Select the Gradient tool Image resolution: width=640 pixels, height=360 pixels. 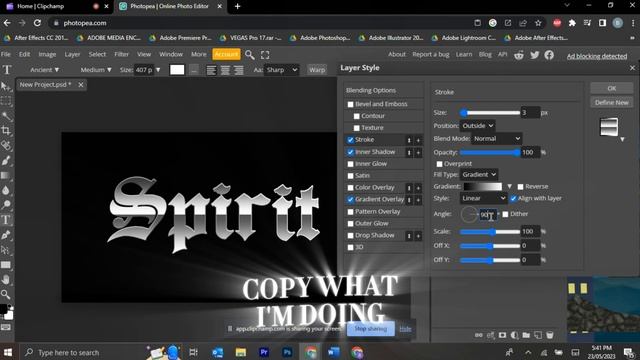[6, 176]
